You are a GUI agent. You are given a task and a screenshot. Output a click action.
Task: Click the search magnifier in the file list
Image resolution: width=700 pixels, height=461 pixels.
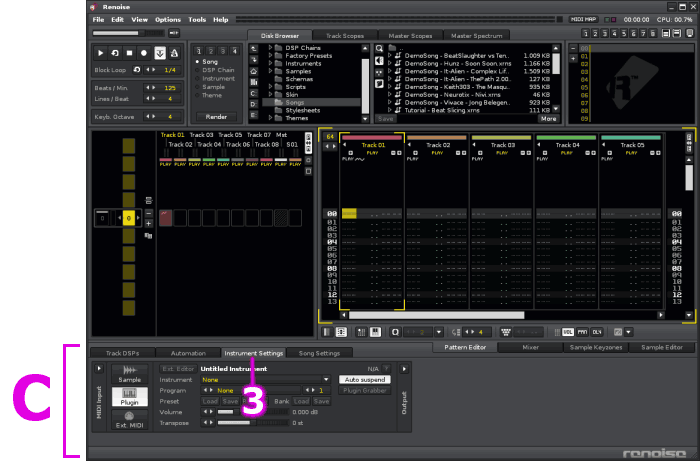coord(379,48)
